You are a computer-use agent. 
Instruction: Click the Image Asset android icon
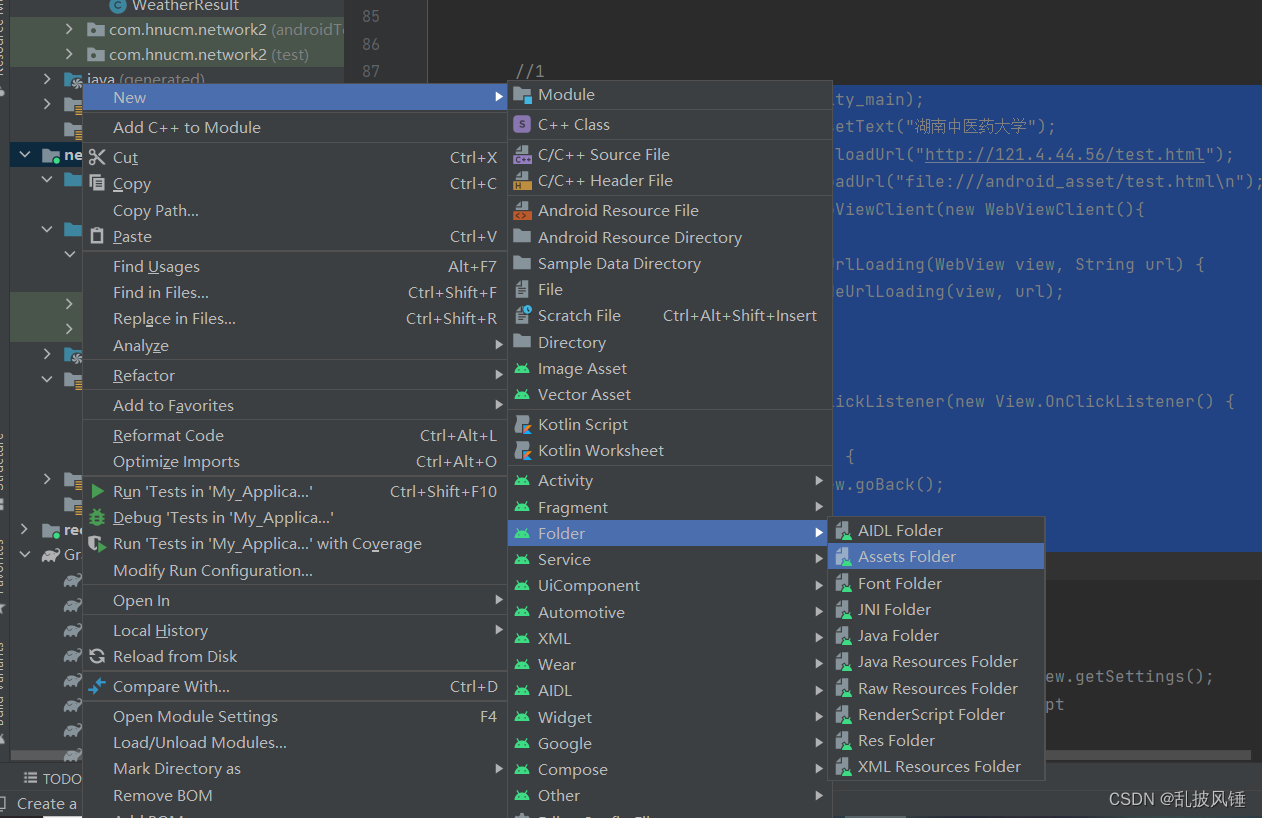[x=522, y=369]
